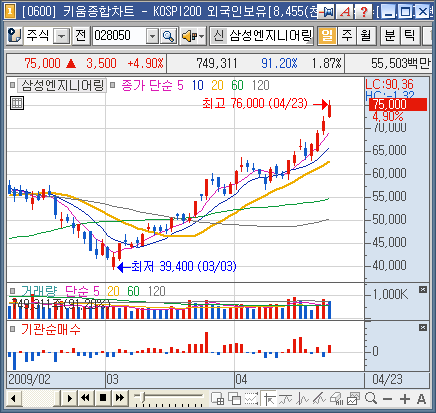Click the crosshair cursor tool icon

pos(269,398)
